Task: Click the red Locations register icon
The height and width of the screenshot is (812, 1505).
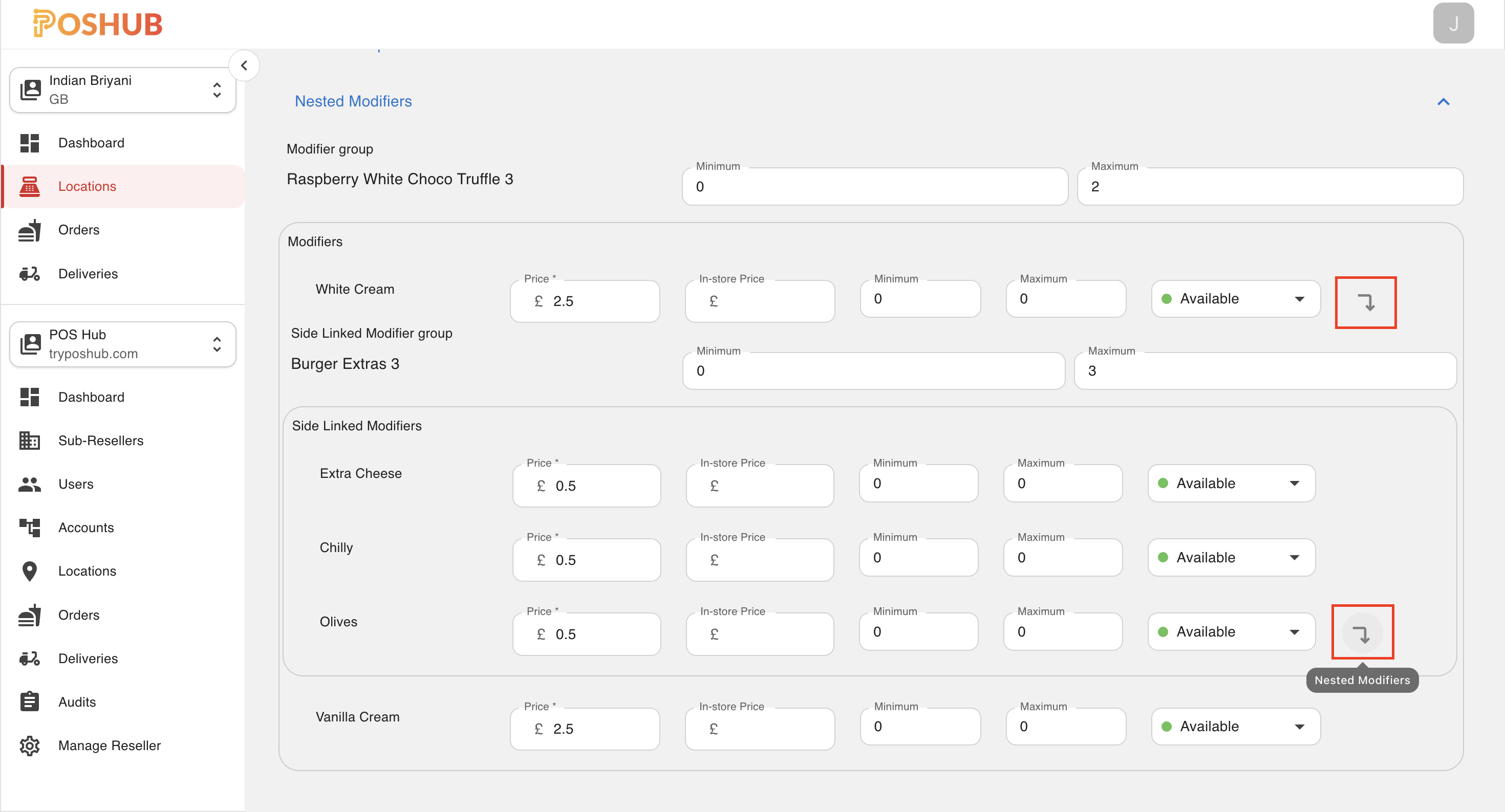Action: tap(29, 186)
